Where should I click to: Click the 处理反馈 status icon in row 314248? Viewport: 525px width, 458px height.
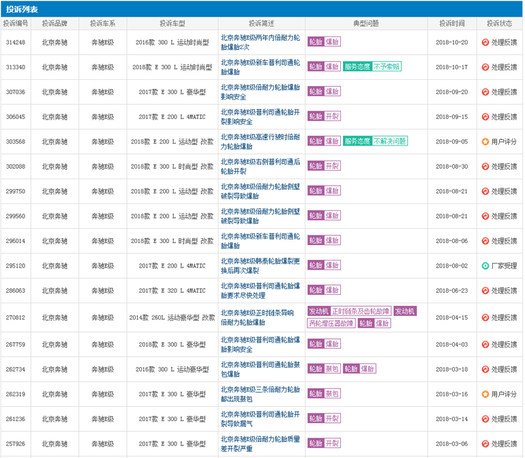click(x=485, y=42)
